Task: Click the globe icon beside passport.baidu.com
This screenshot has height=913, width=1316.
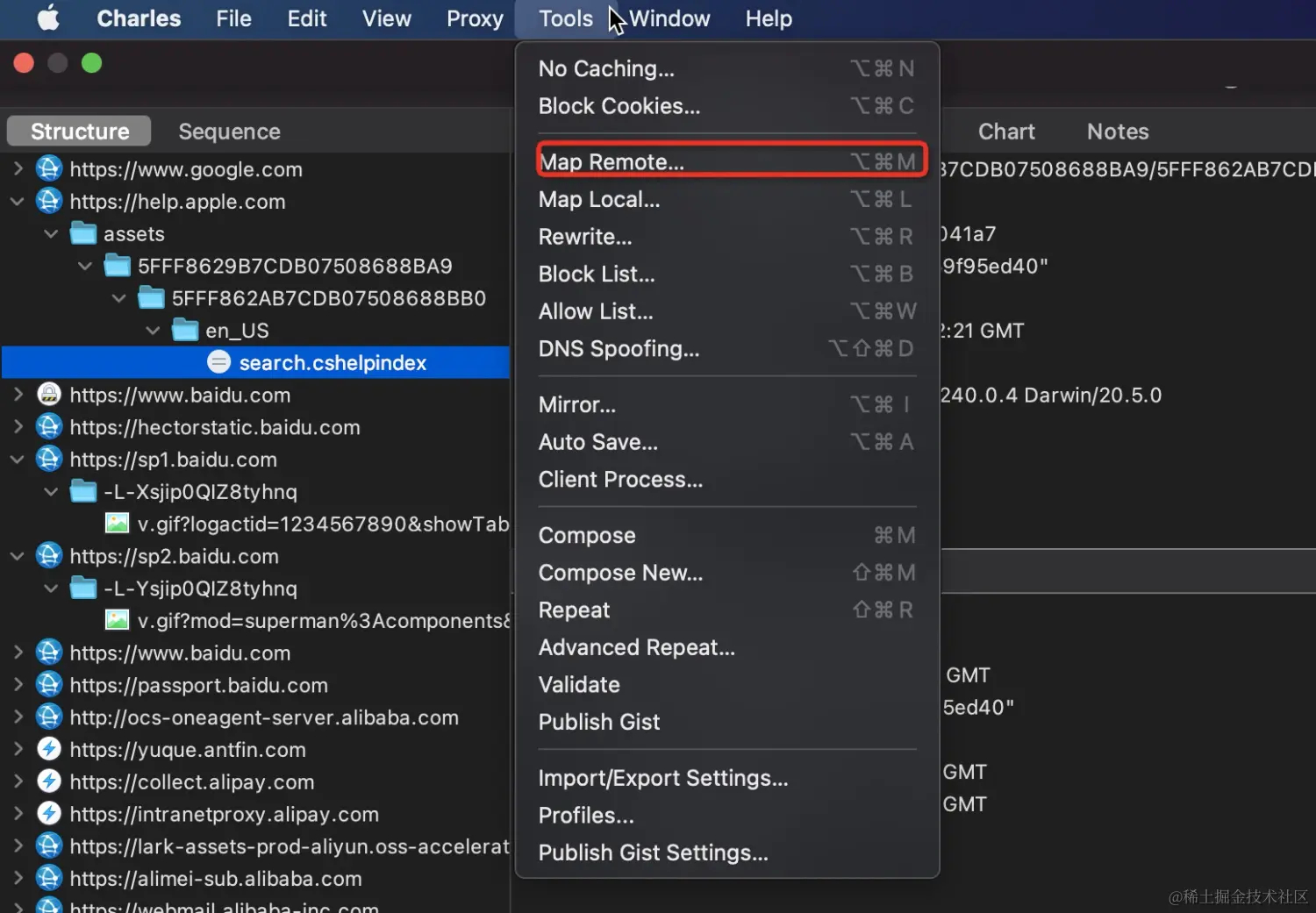Action: tap(49, 685)
